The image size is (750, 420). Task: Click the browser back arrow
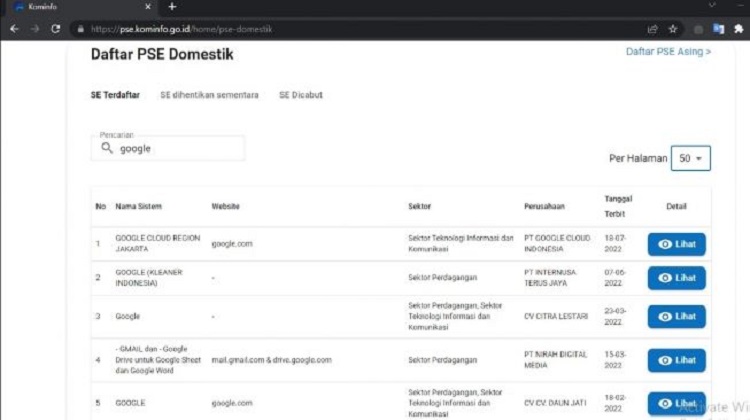(13, 29)
